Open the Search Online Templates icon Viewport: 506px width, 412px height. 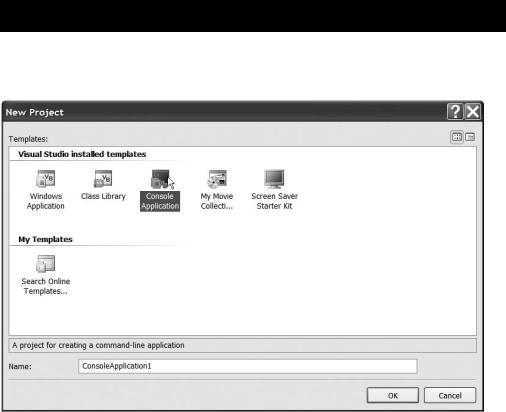[46, 264]
